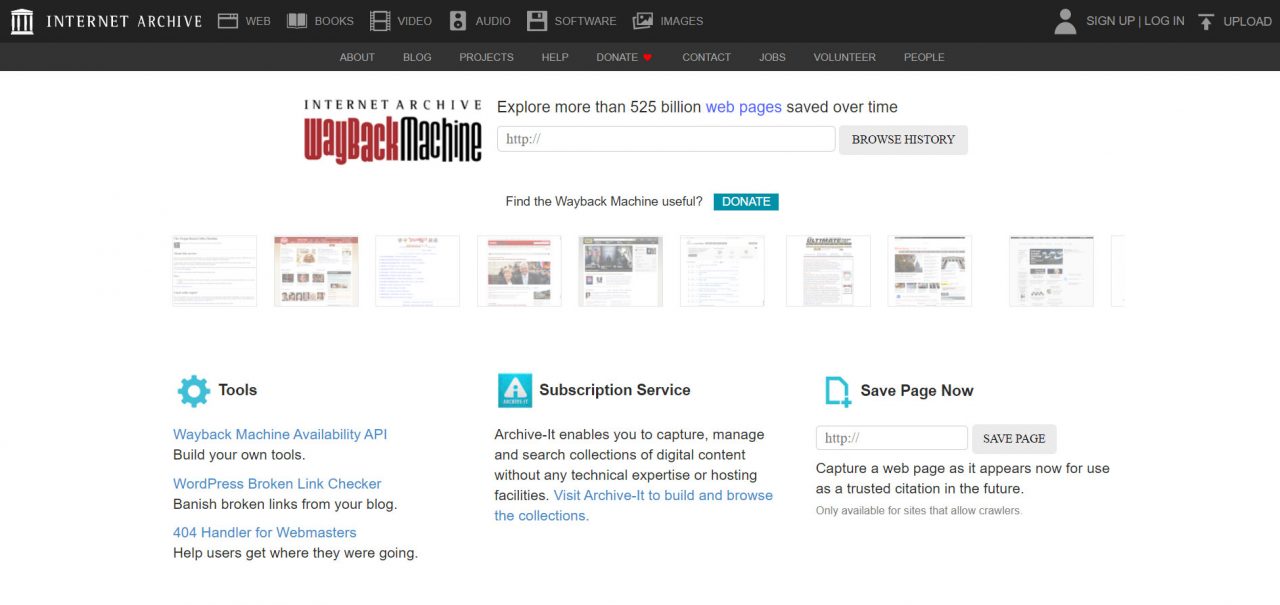The height and width of the screenshot is (605, 1280).
Task: Click 'Build your own tools.' text
Action: tap(239, 455)
